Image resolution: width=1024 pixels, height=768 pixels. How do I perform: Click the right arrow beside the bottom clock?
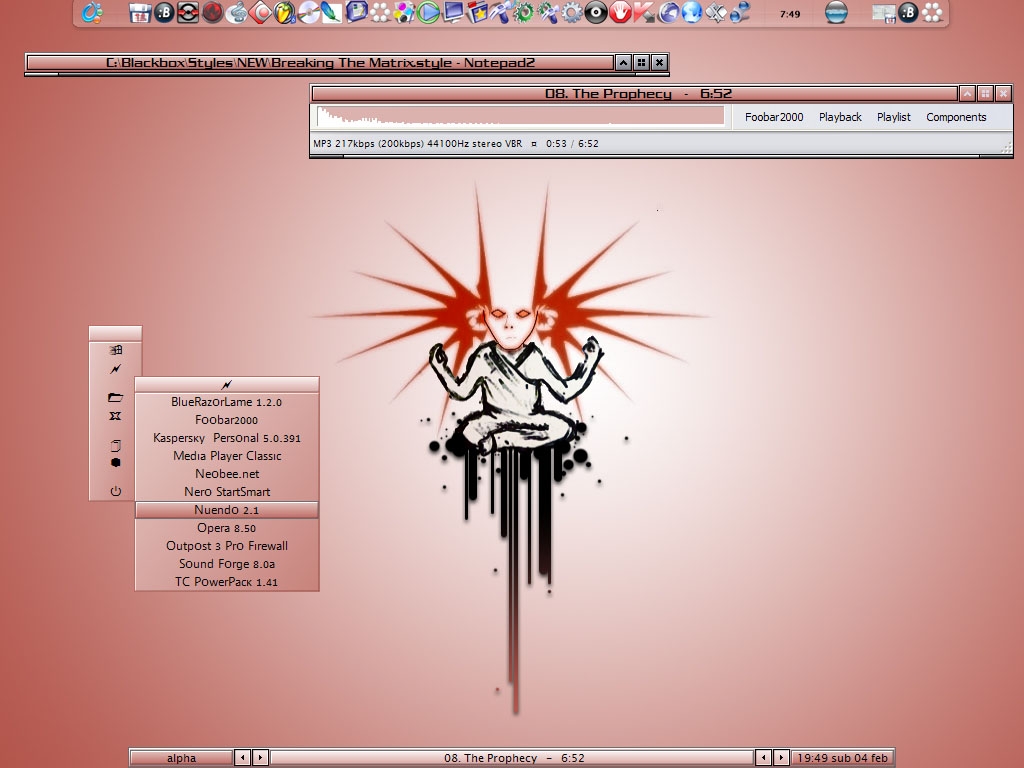click(x=781, y=758)
